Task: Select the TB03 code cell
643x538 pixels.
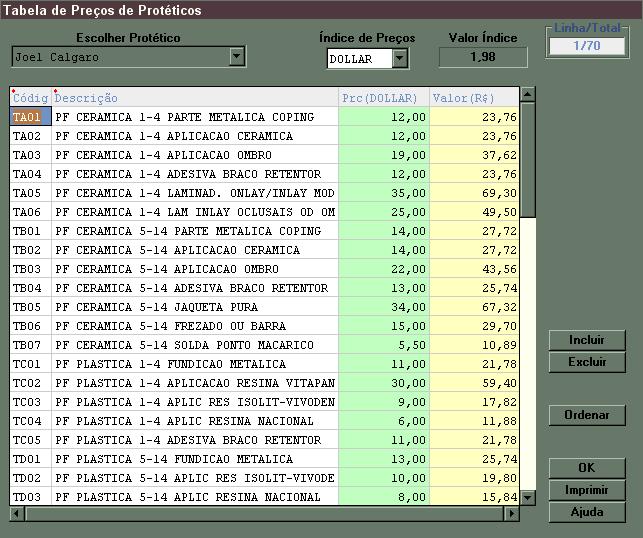Action: click(x=31, y=269)
